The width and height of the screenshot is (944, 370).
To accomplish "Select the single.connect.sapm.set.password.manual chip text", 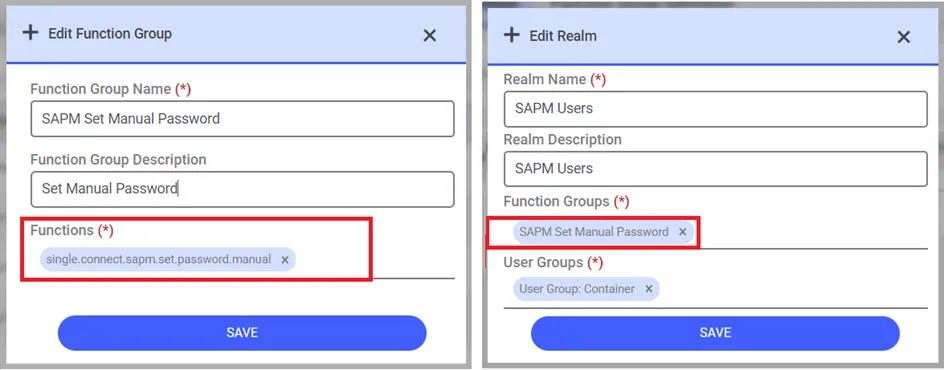I will coord(158,259).
